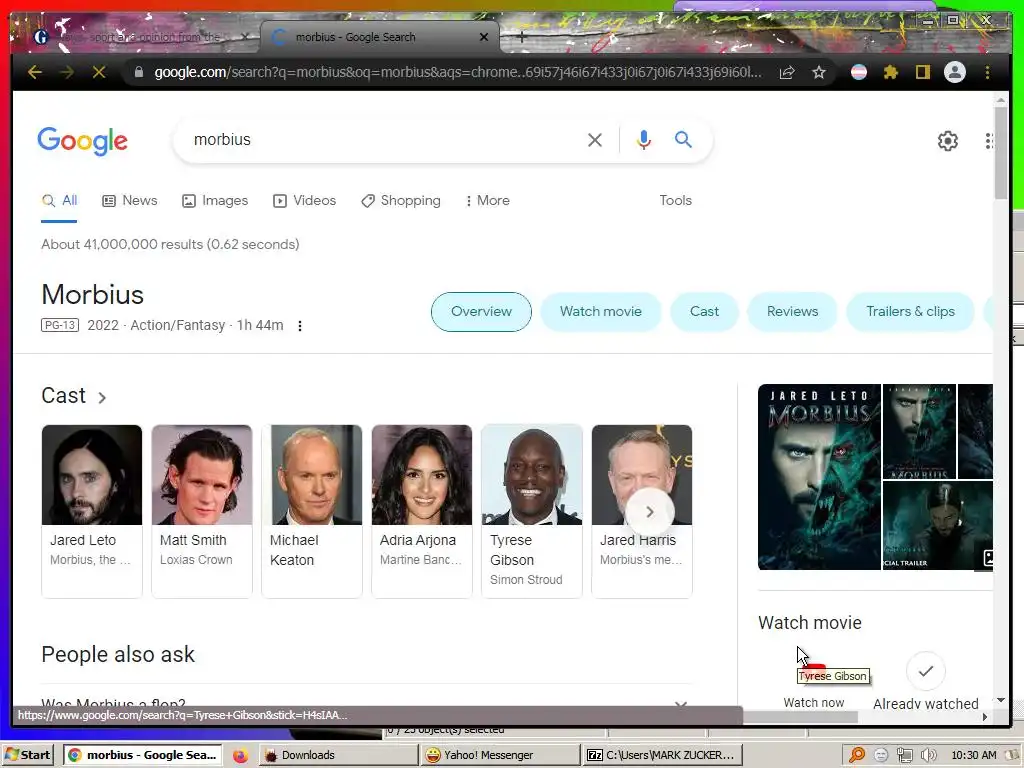Switch to Downloads taskbar window
The image size is (1024, 768).
(338, 755)
